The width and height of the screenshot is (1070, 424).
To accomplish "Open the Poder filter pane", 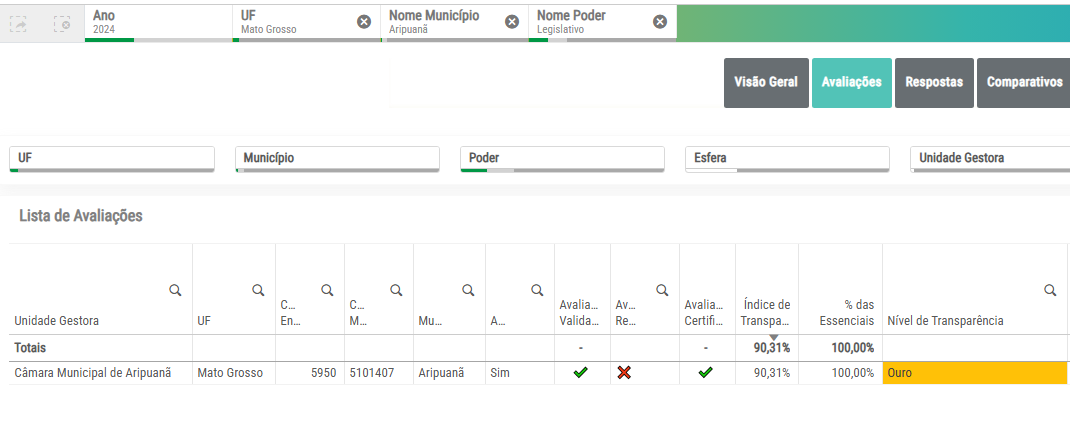I will point(562,158).
